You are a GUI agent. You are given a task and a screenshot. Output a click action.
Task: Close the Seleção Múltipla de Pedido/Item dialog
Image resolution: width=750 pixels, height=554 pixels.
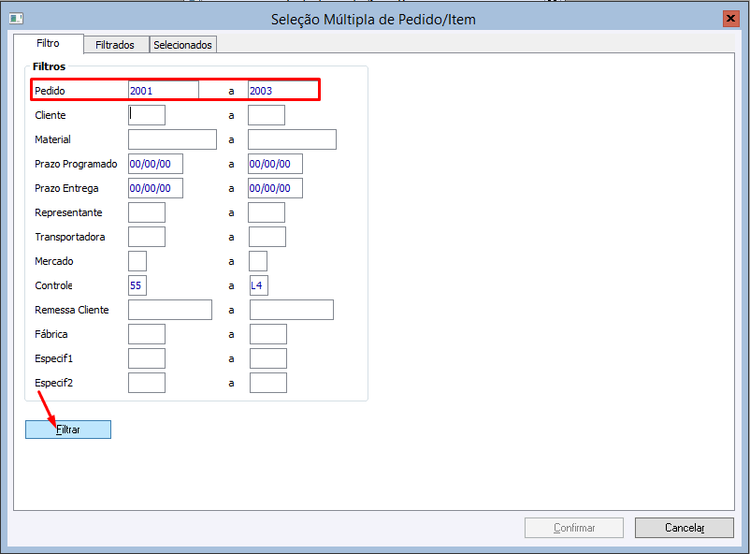(x=731, y=19)
